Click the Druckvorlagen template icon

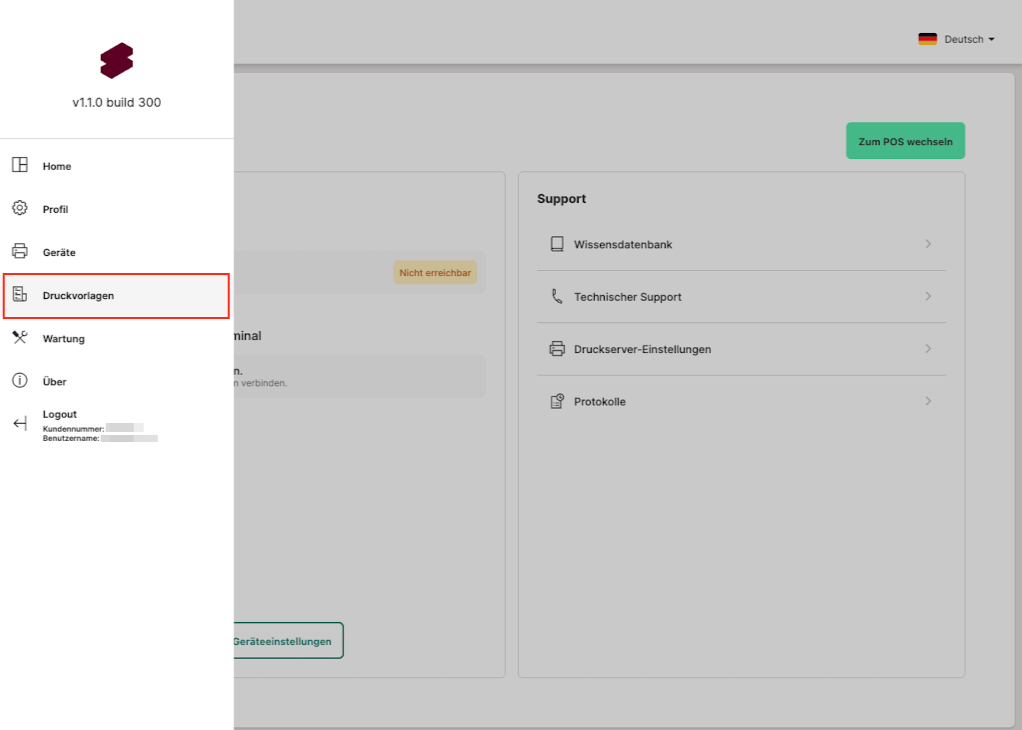[x=19, y=295]
